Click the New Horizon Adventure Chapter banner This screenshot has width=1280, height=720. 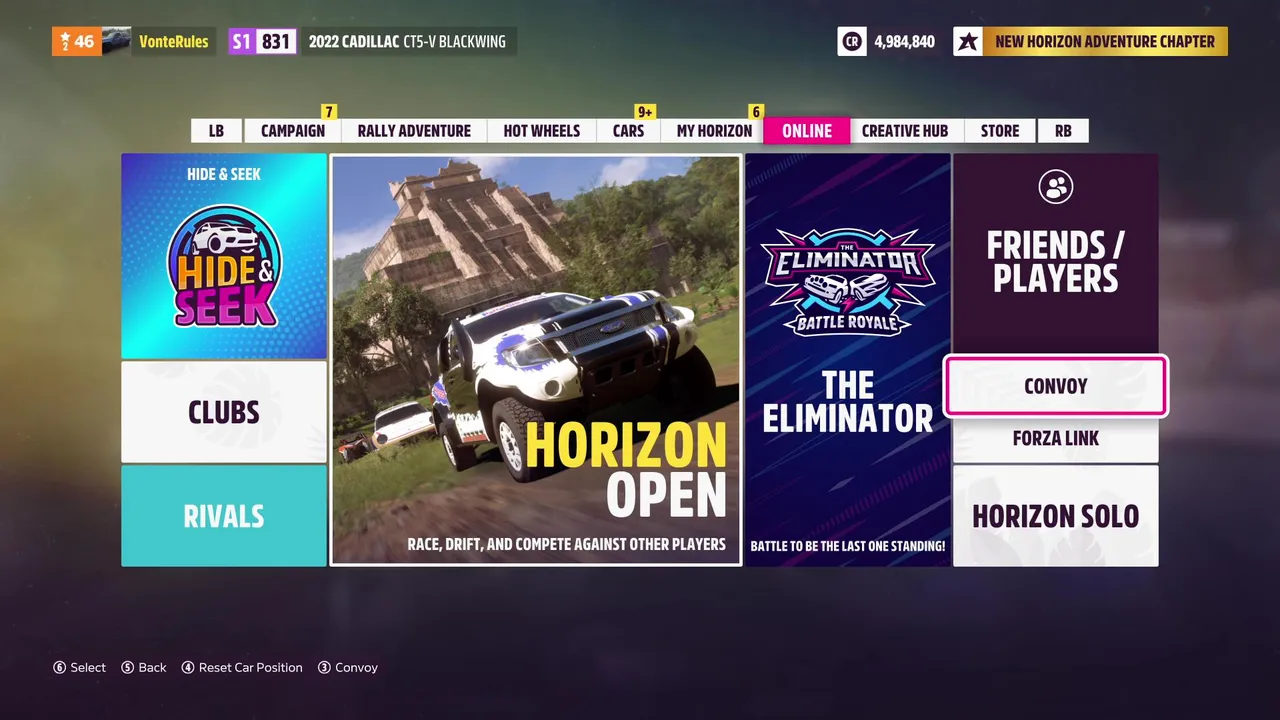coord(1105,42)
